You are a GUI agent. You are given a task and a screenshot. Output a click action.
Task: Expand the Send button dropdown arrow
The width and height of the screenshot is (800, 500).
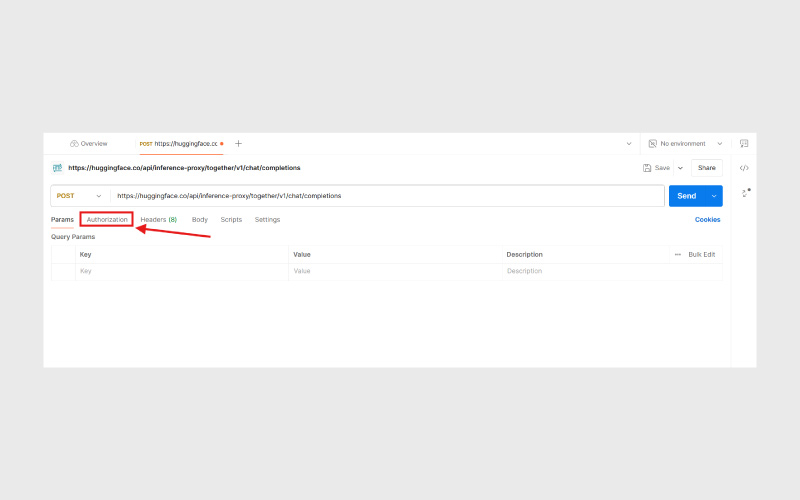click(713, 196)
